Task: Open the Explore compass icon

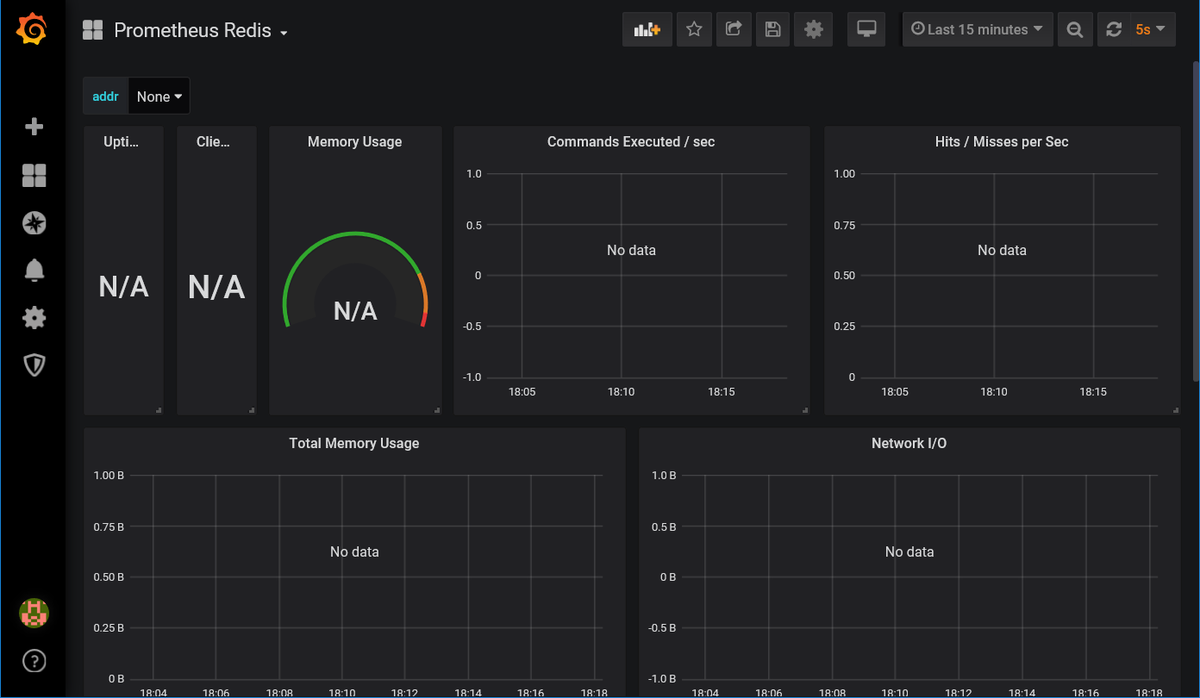Action: 34,223
